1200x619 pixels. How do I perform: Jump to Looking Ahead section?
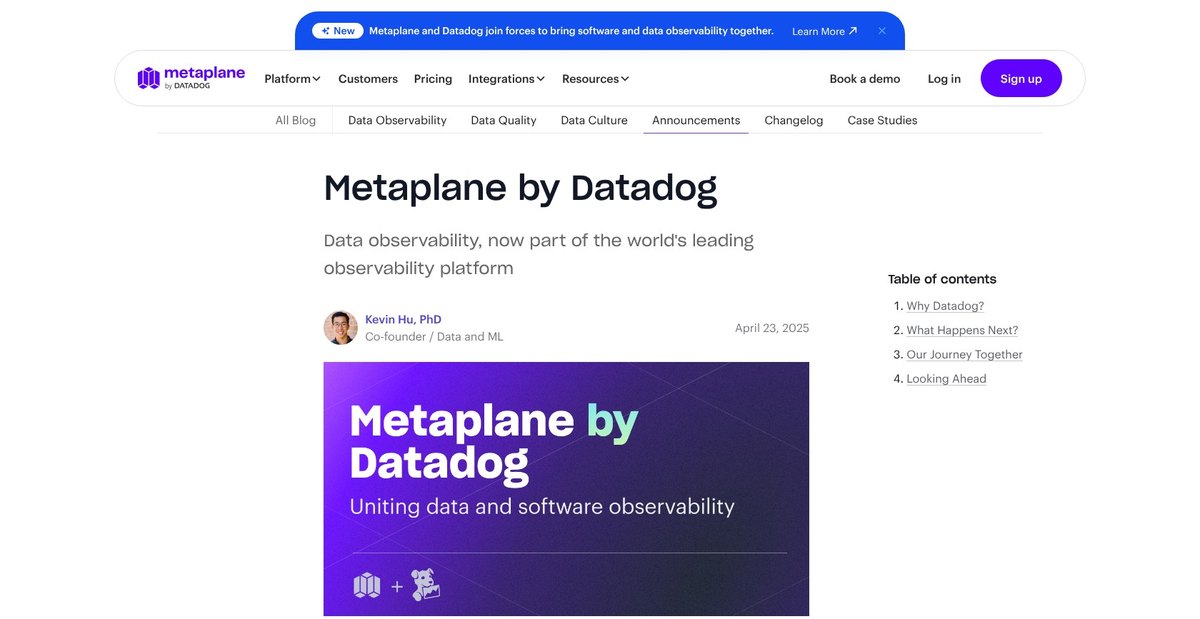point(946,379)
